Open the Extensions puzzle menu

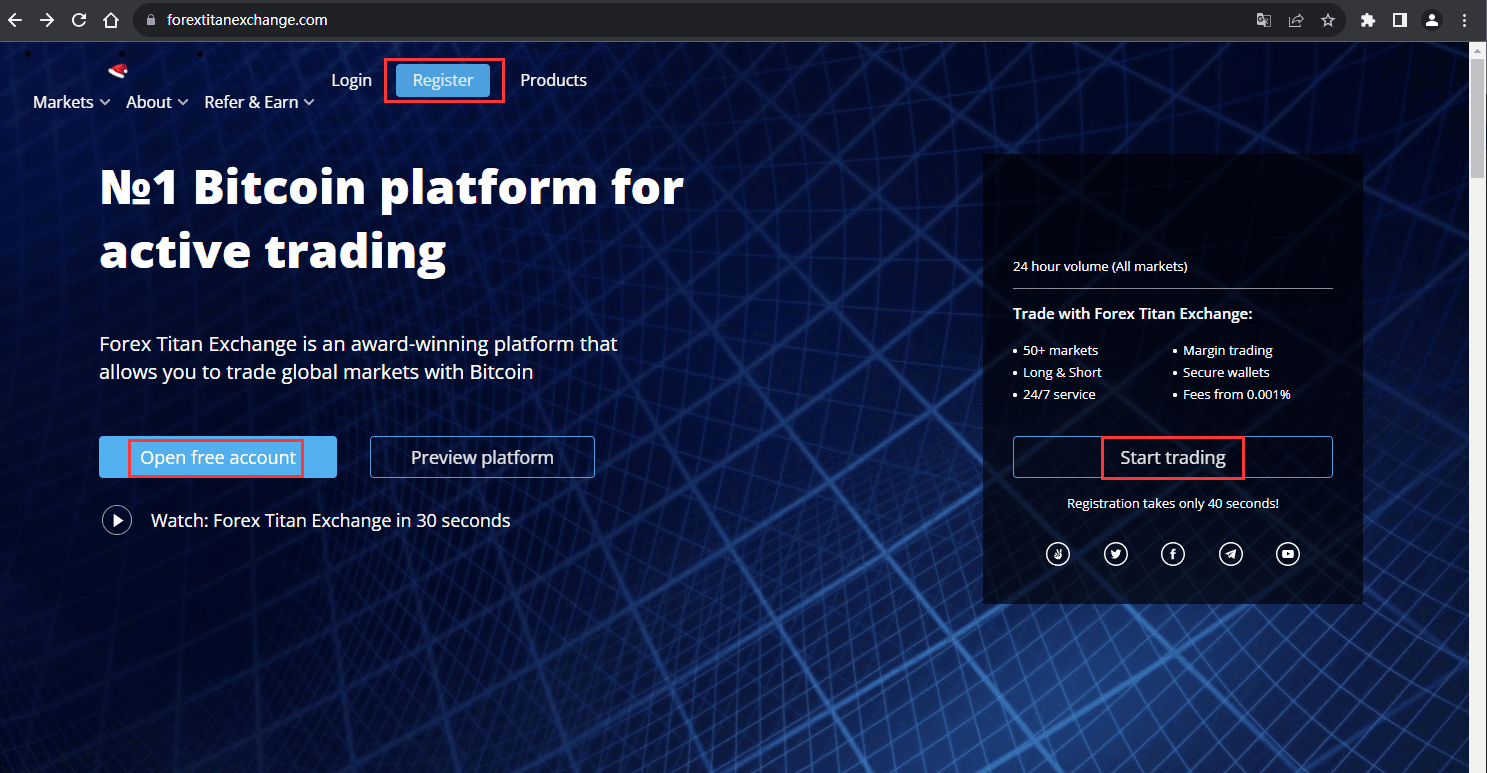coord(1368,20)
